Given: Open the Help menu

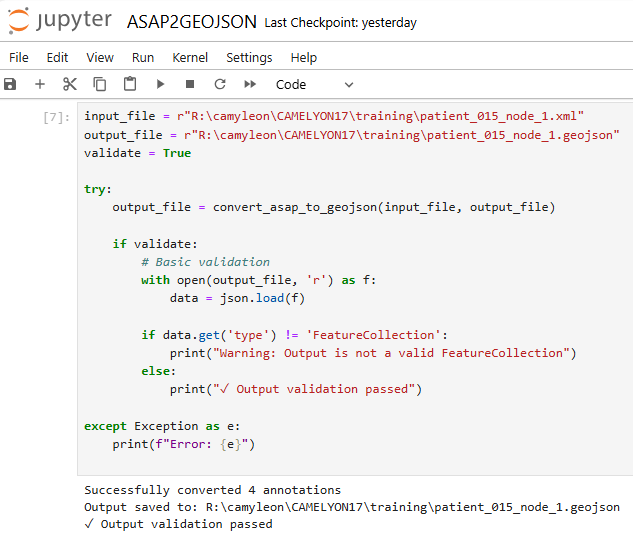Looking at the screenshot, I should tap(304, 58).
